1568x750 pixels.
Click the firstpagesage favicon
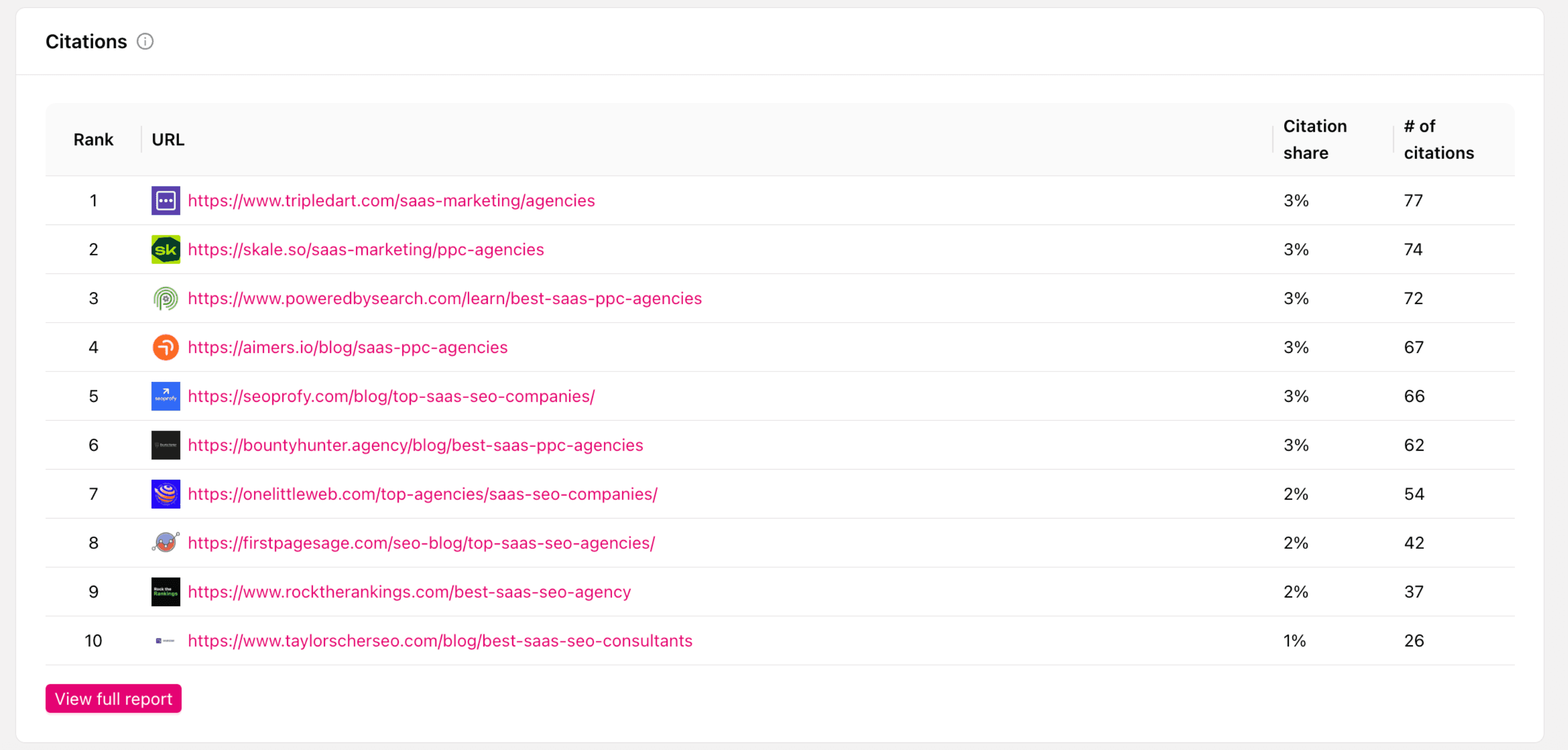[165, 543]
